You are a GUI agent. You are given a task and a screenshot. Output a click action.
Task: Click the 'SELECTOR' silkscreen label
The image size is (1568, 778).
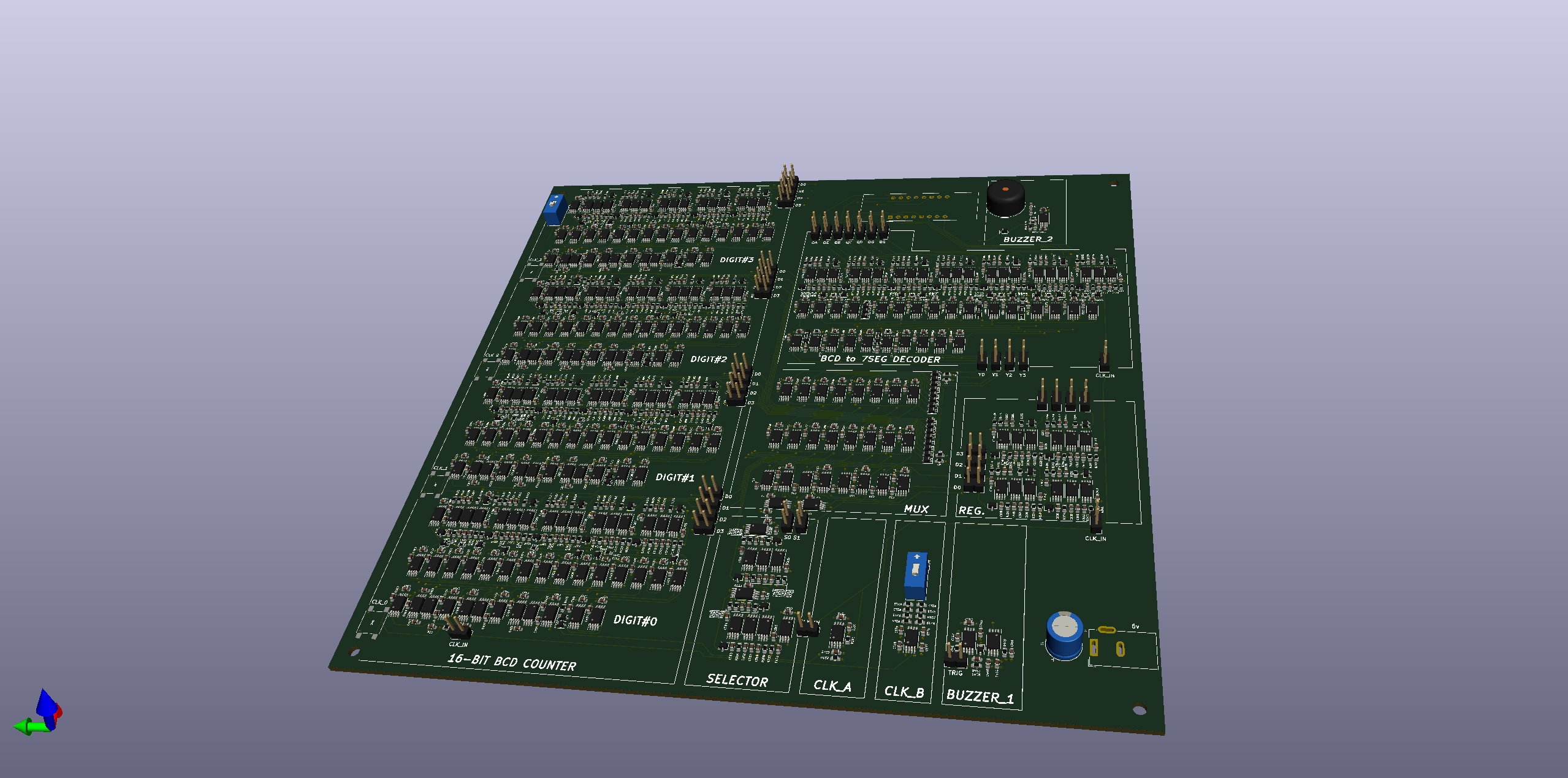737,680
